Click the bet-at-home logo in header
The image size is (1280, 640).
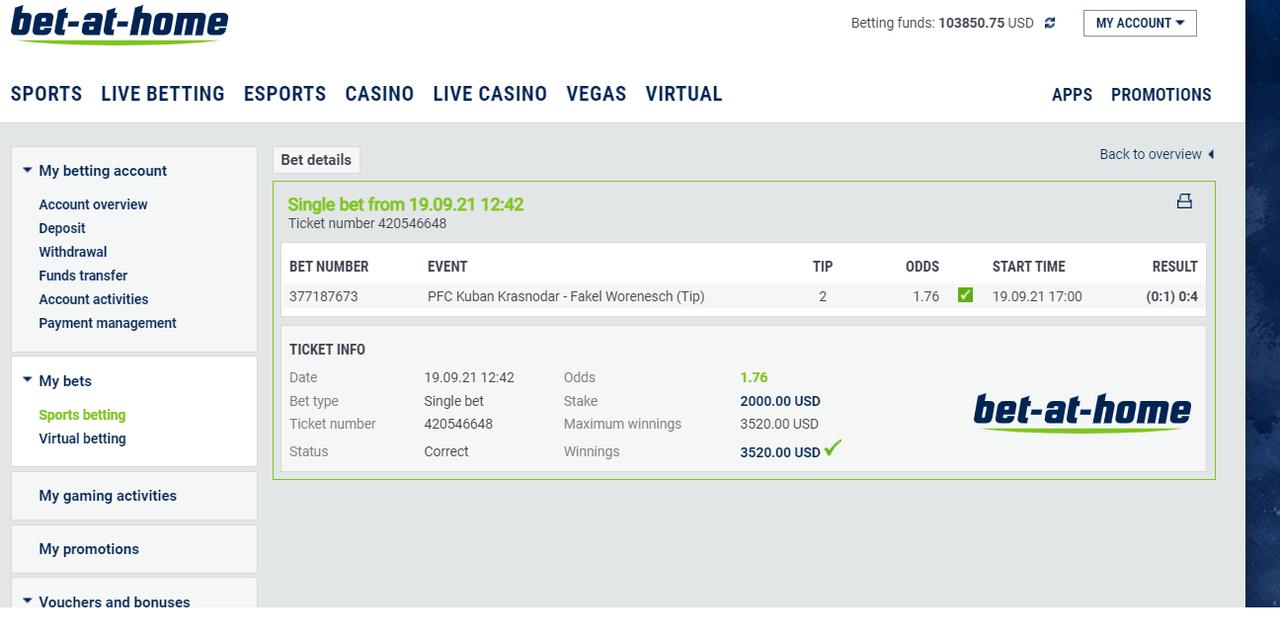[119, 24]
